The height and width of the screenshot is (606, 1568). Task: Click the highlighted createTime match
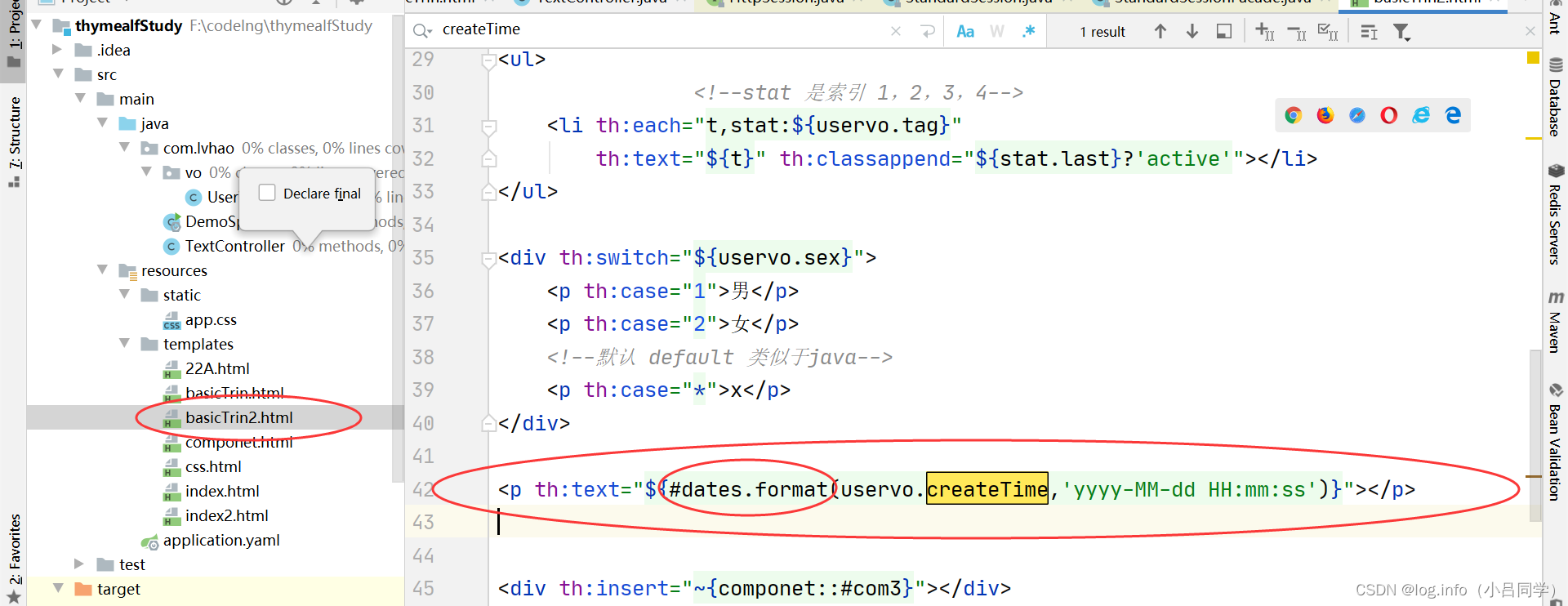pos(987,489)
